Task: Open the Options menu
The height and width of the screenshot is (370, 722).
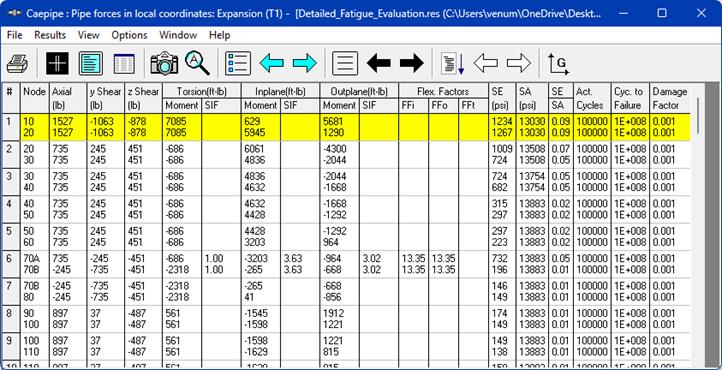Action: [129, 35]
